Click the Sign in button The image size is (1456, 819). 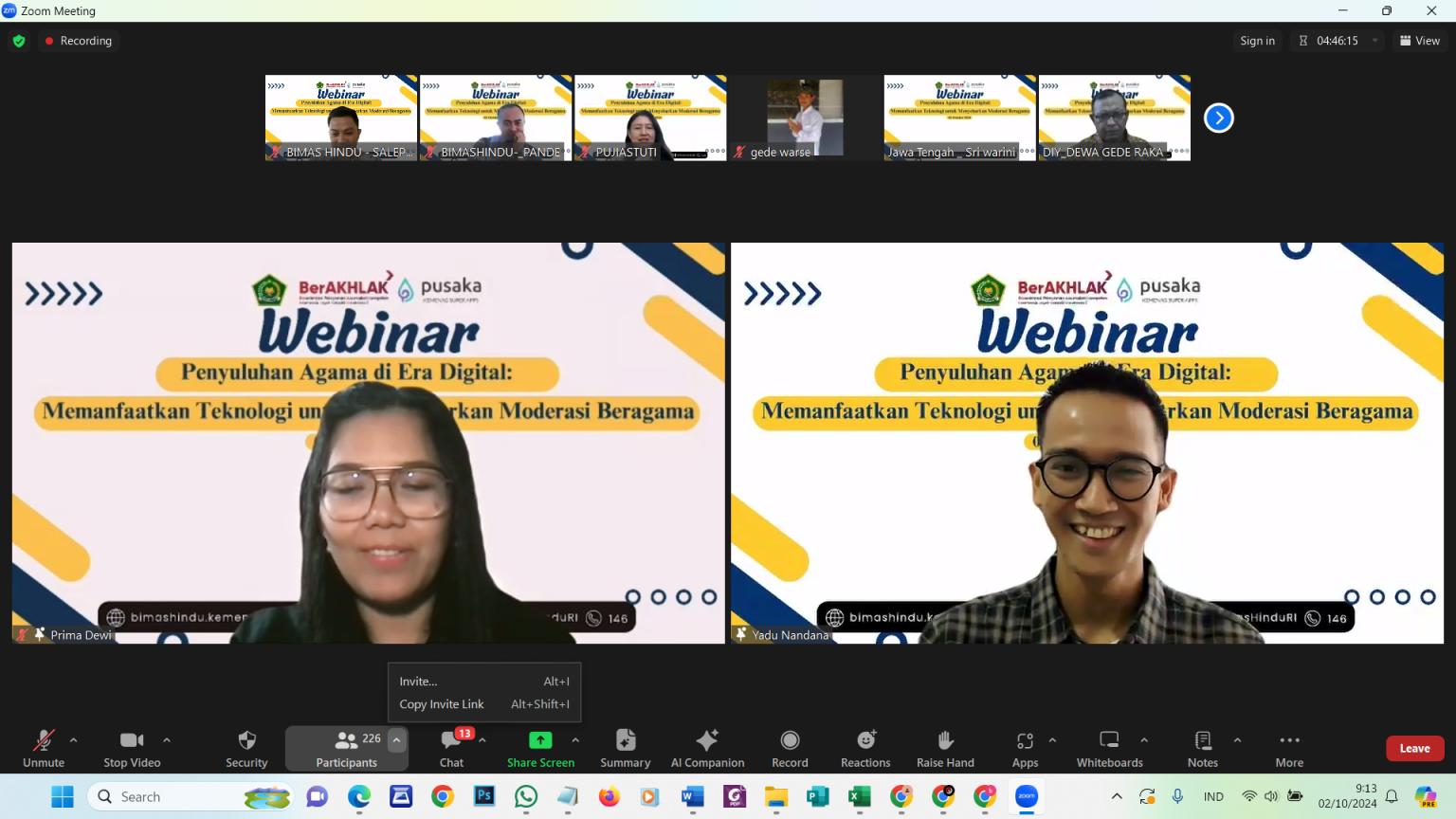pyautogui.click(x=1257, y=41)
